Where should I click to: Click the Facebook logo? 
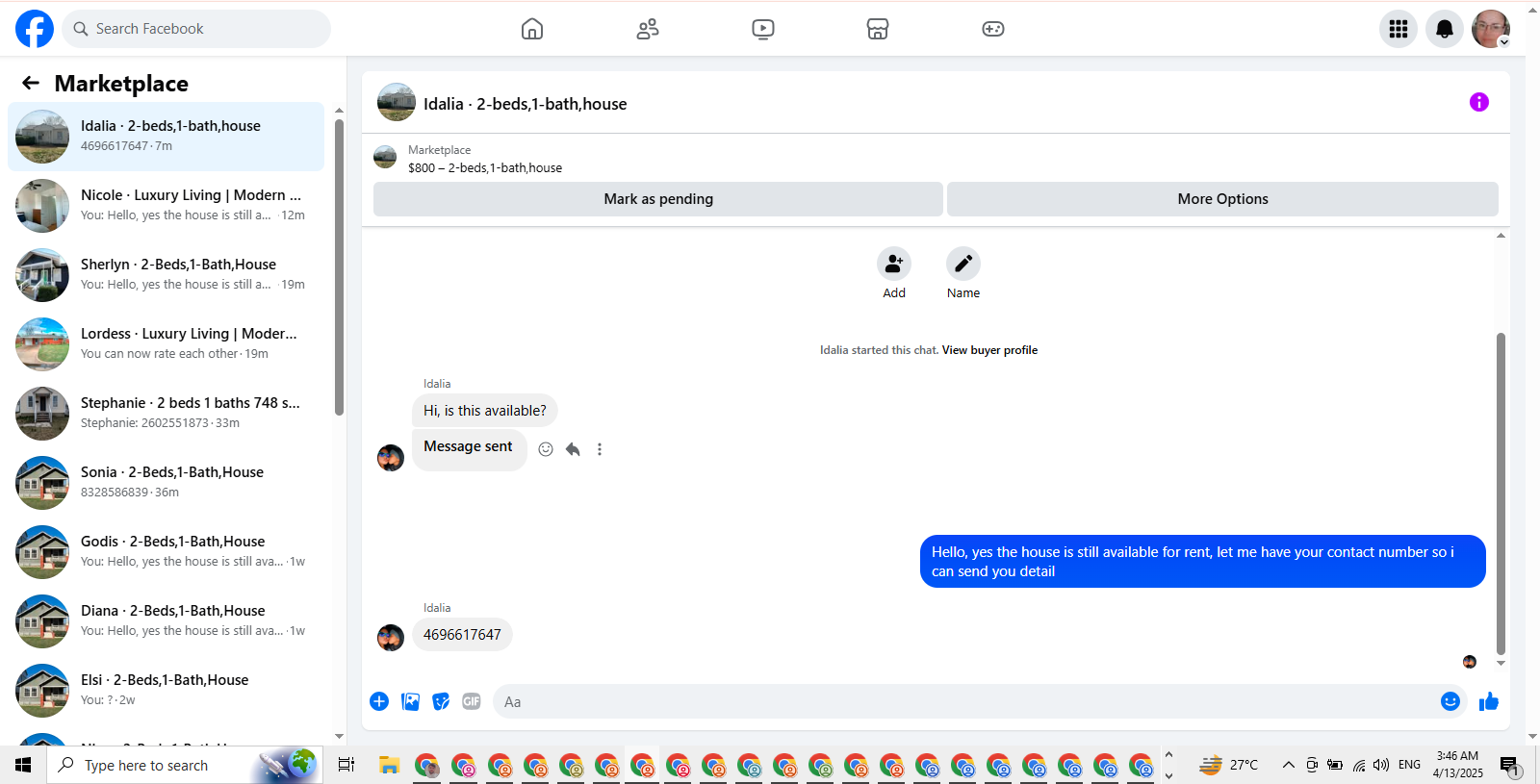point(35,29)
